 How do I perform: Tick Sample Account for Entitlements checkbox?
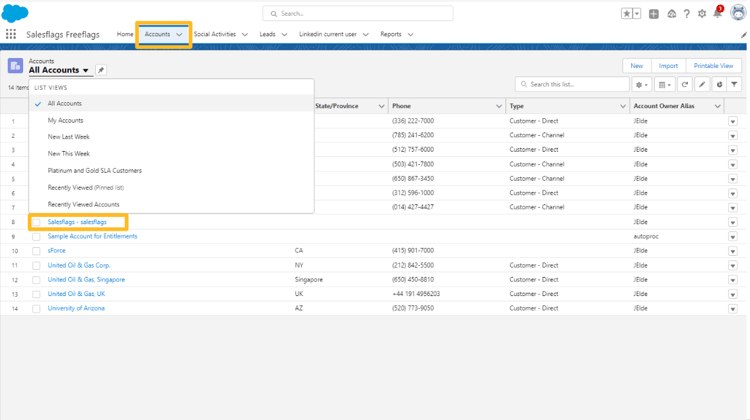point(36,237)
